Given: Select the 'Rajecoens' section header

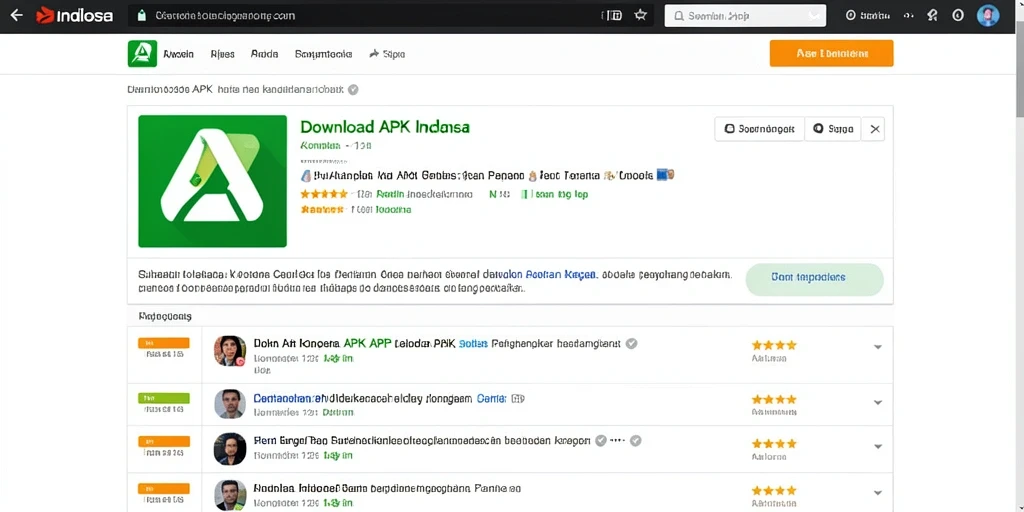Looking at the screenshot, I should pyautogui.click(x=165, y=316).
